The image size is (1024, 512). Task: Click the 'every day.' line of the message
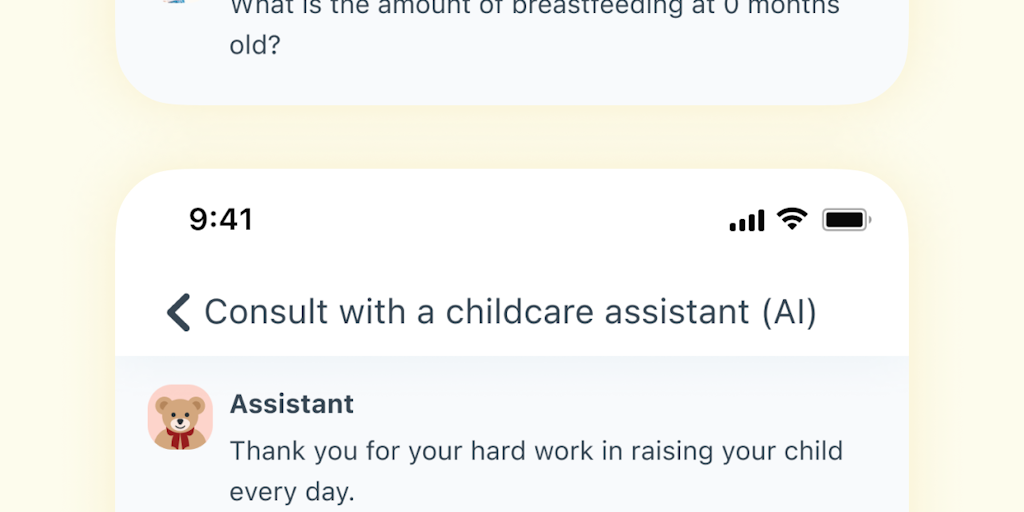[292, 492]
